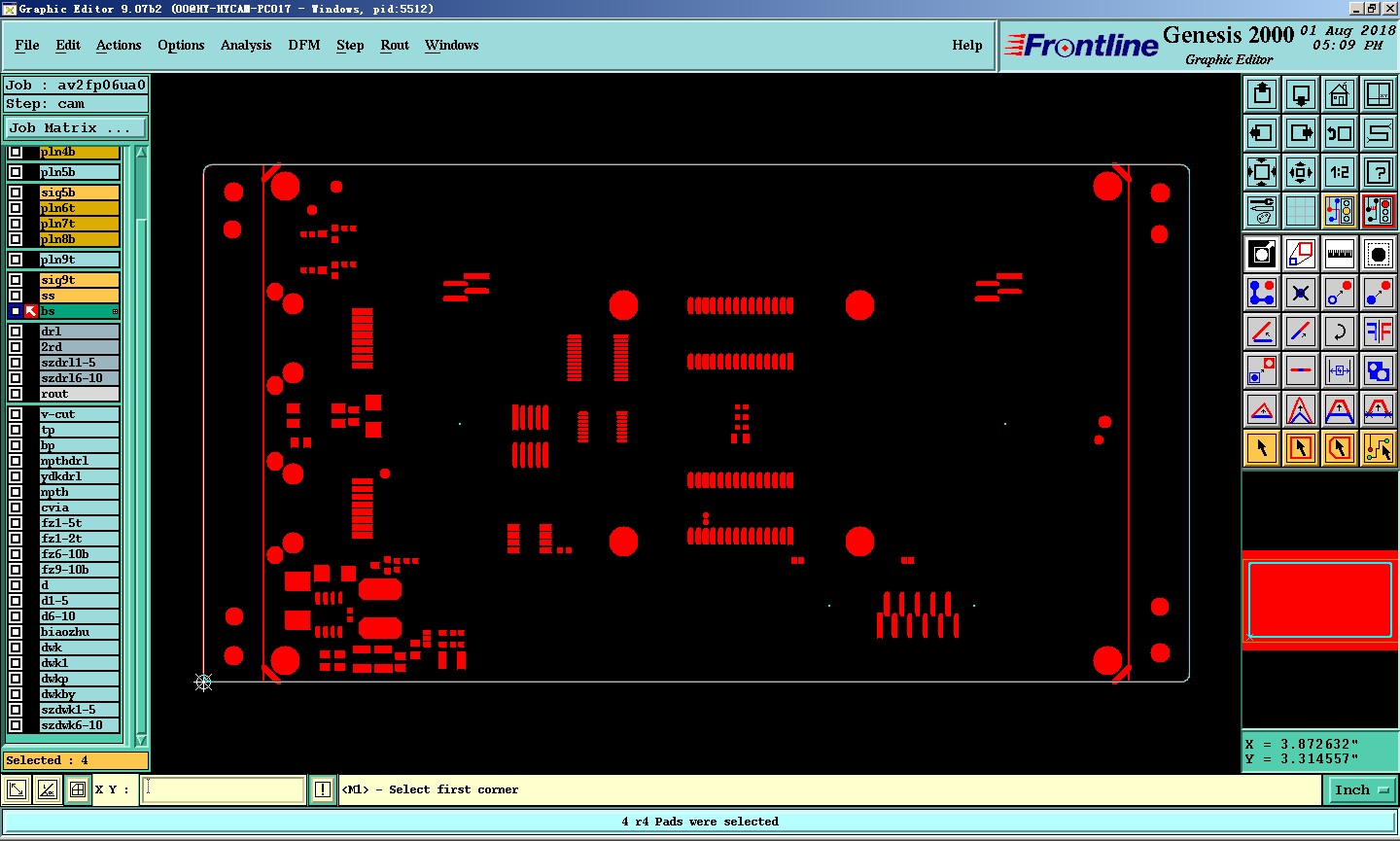Toggle the pln9t layer checkbox

pos(16,260)
